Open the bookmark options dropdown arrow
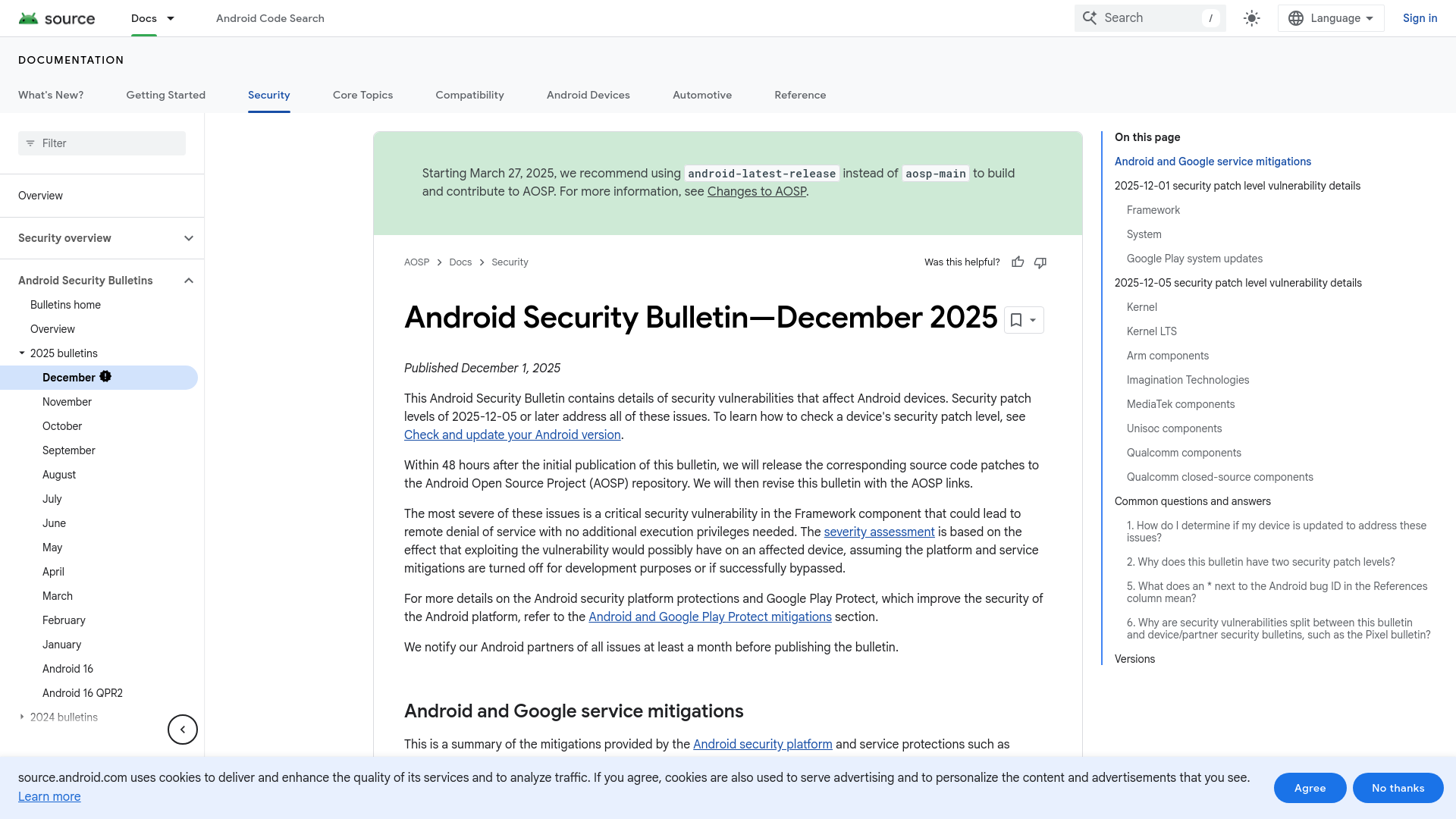Viewport: 1456px width, 819px height. tap(1031, 319)
